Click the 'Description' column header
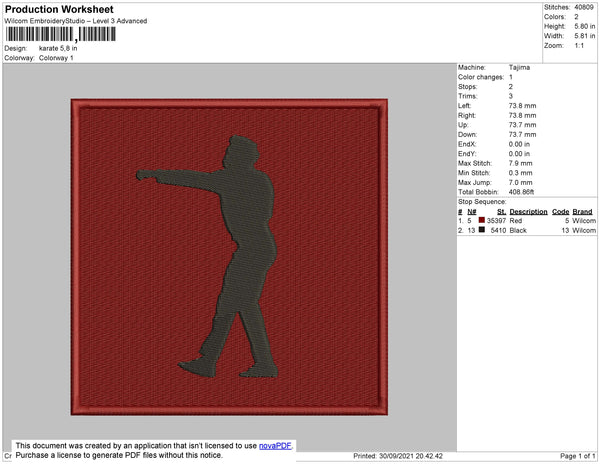The image size is (600, 464). click(x=528, y=212)
